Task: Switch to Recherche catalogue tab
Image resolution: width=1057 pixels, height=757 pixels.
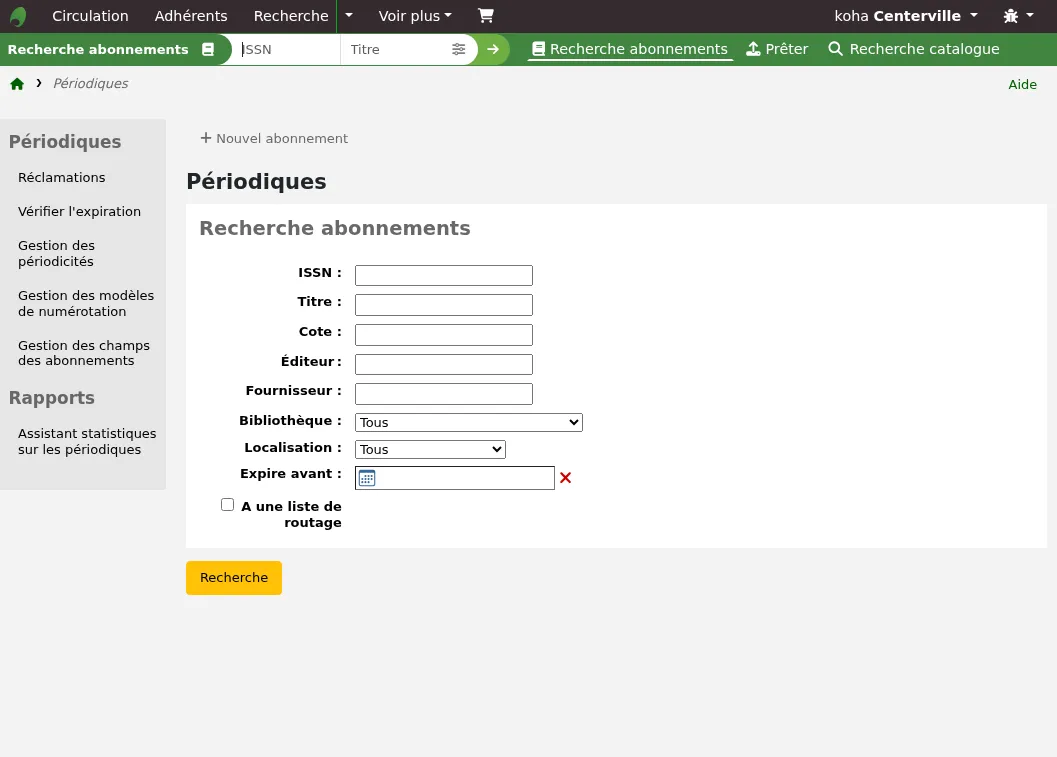Action: [914, 49]
